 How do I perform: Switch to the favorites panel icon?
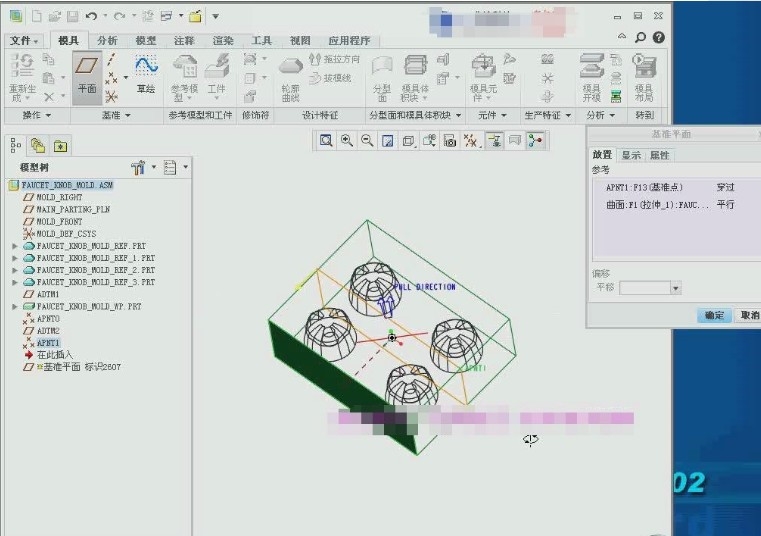[x=60, y=146]
